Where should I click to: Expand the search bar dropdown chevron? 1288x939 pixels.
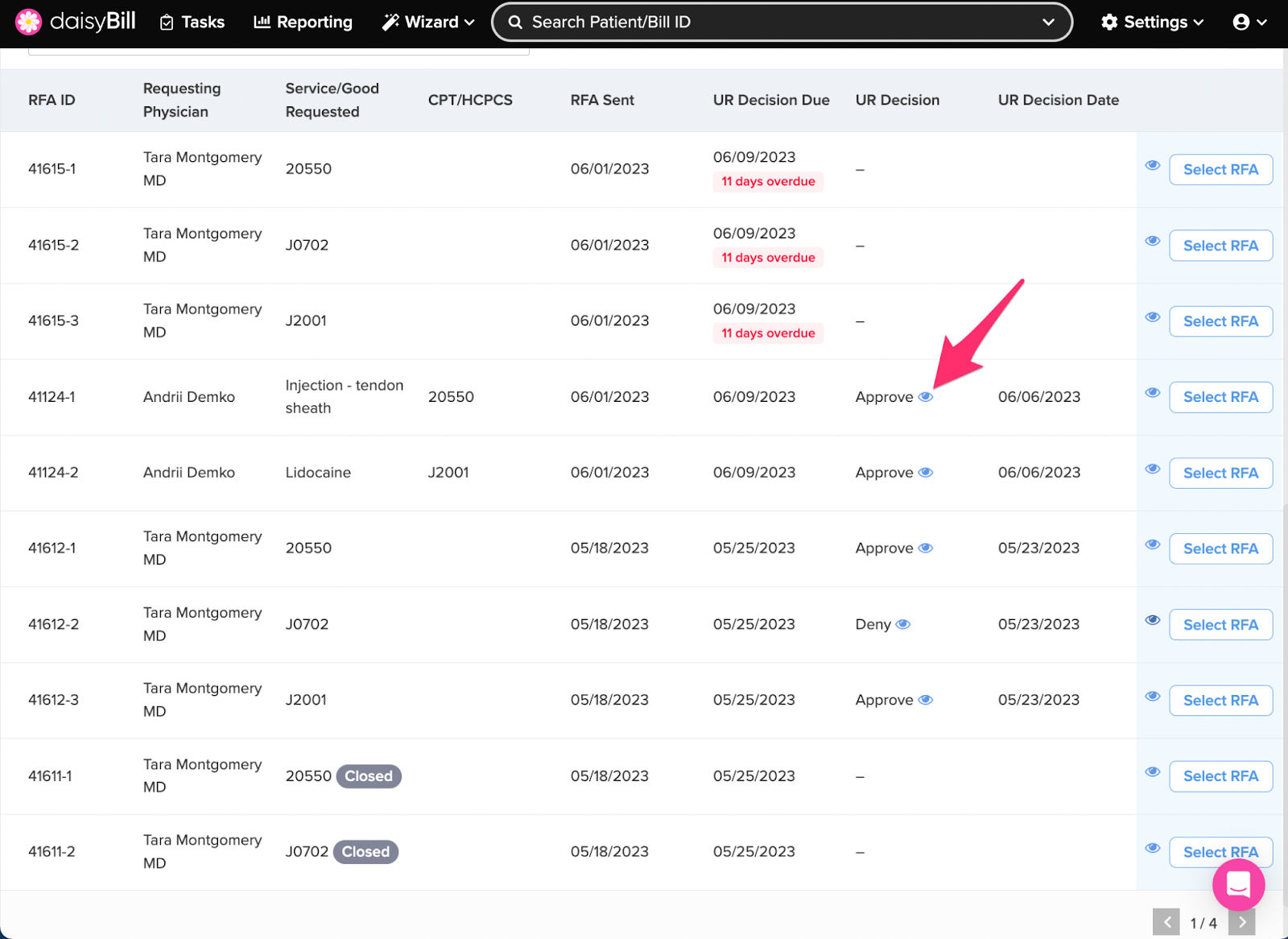[x=1048, y=22]
